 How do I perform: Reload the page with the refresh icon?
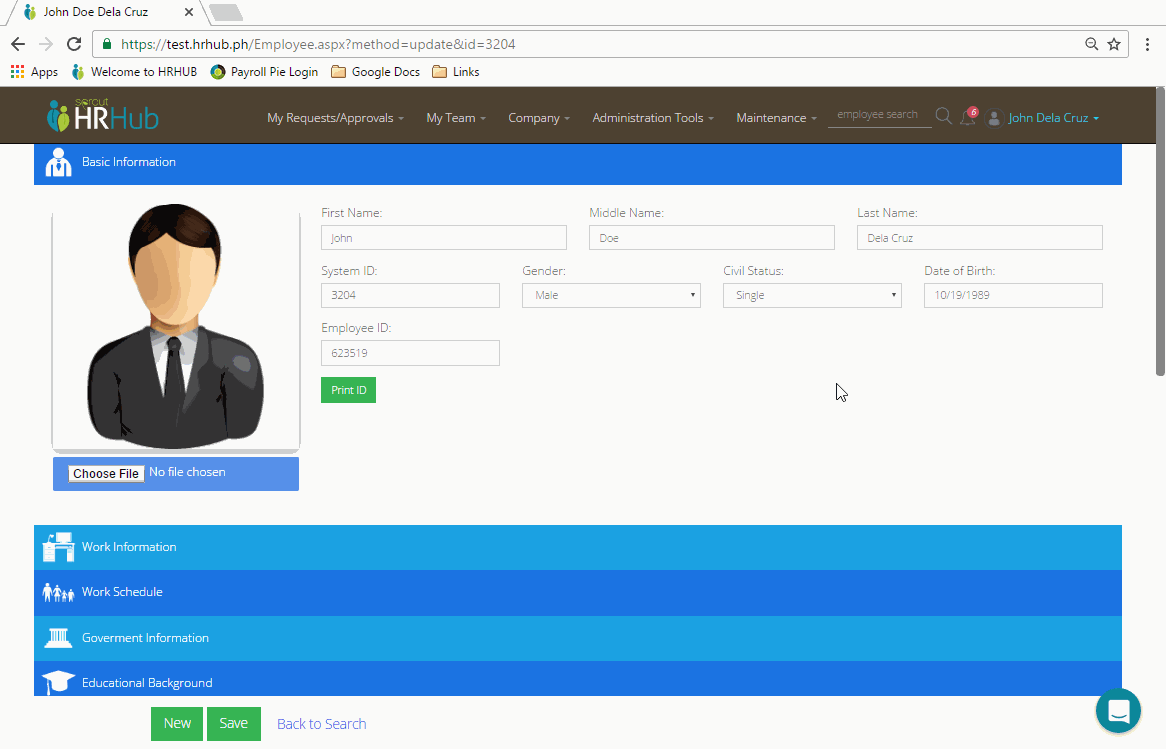pos(73,44)
